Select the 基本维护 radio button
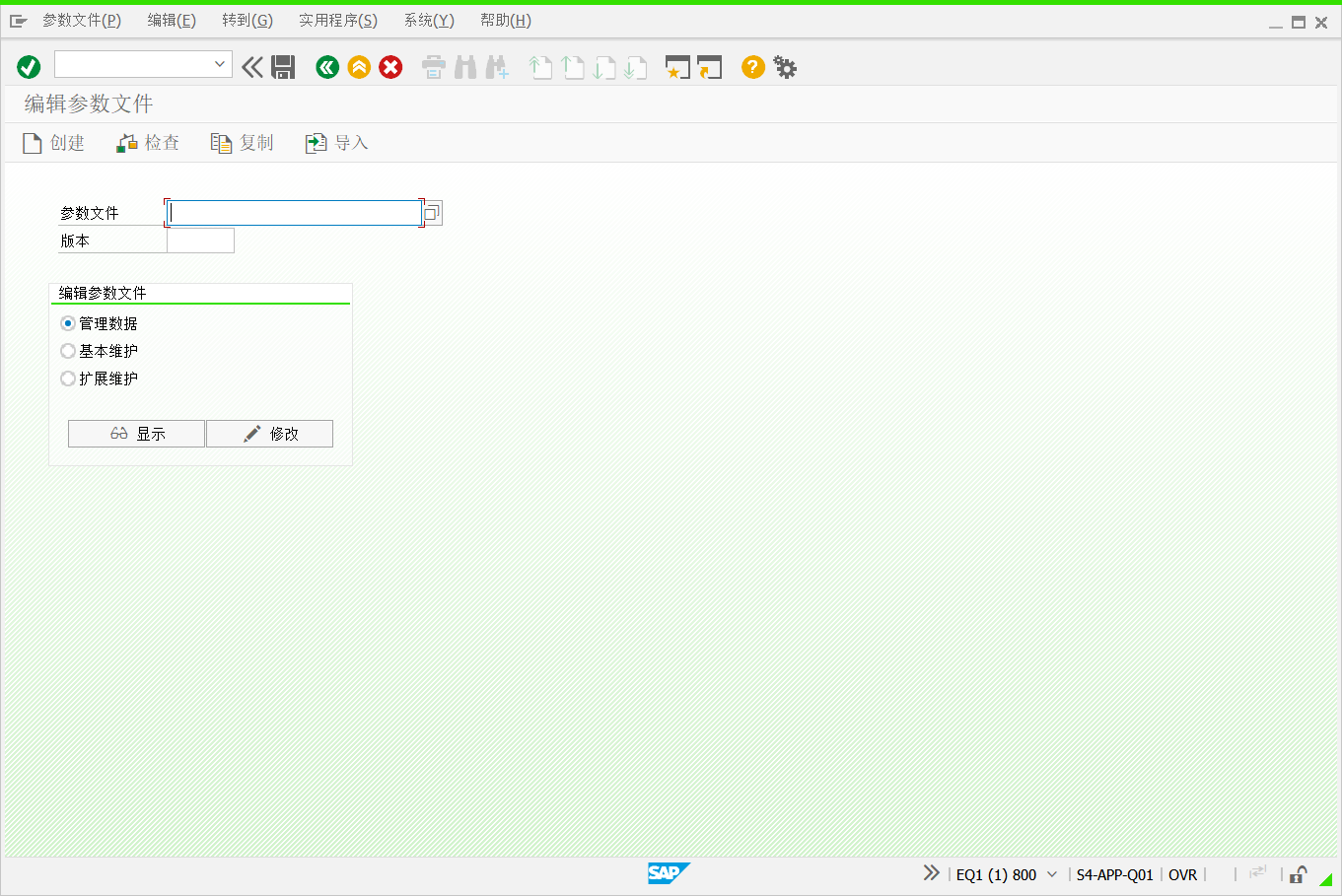This screenshot has height=896, width=1342. click(x=68, y=351)
